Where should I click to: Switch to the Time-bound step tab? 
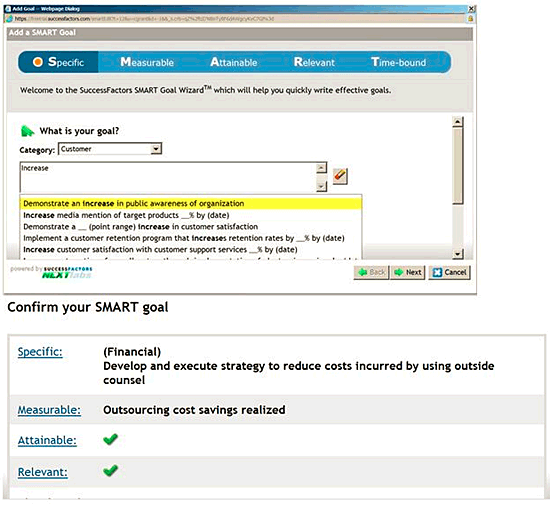398,62
